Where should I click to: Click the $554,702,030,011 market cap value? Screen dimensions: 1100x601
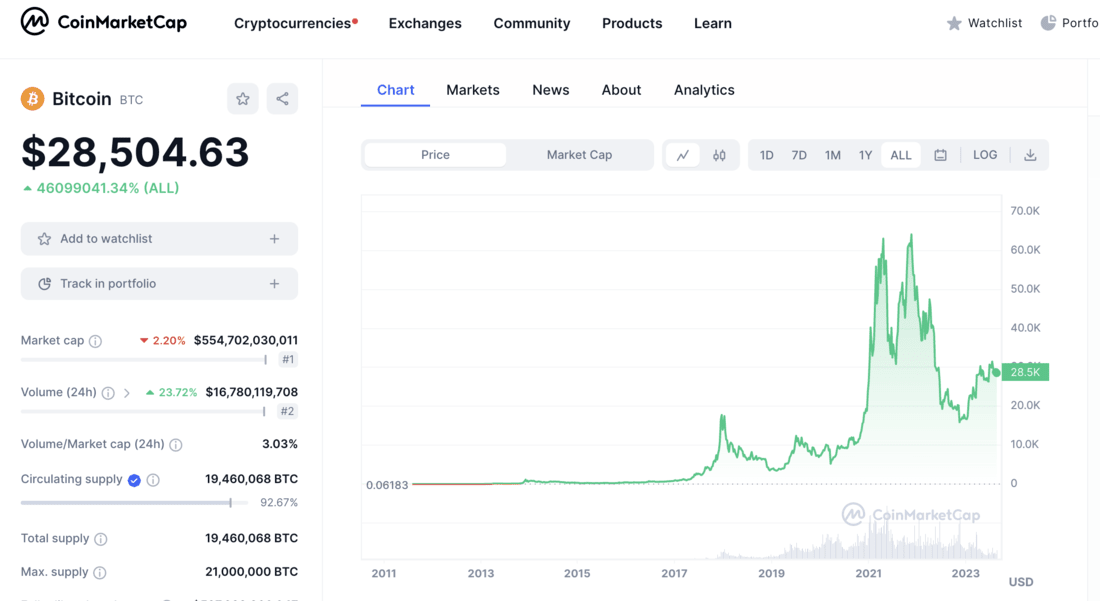246,341
